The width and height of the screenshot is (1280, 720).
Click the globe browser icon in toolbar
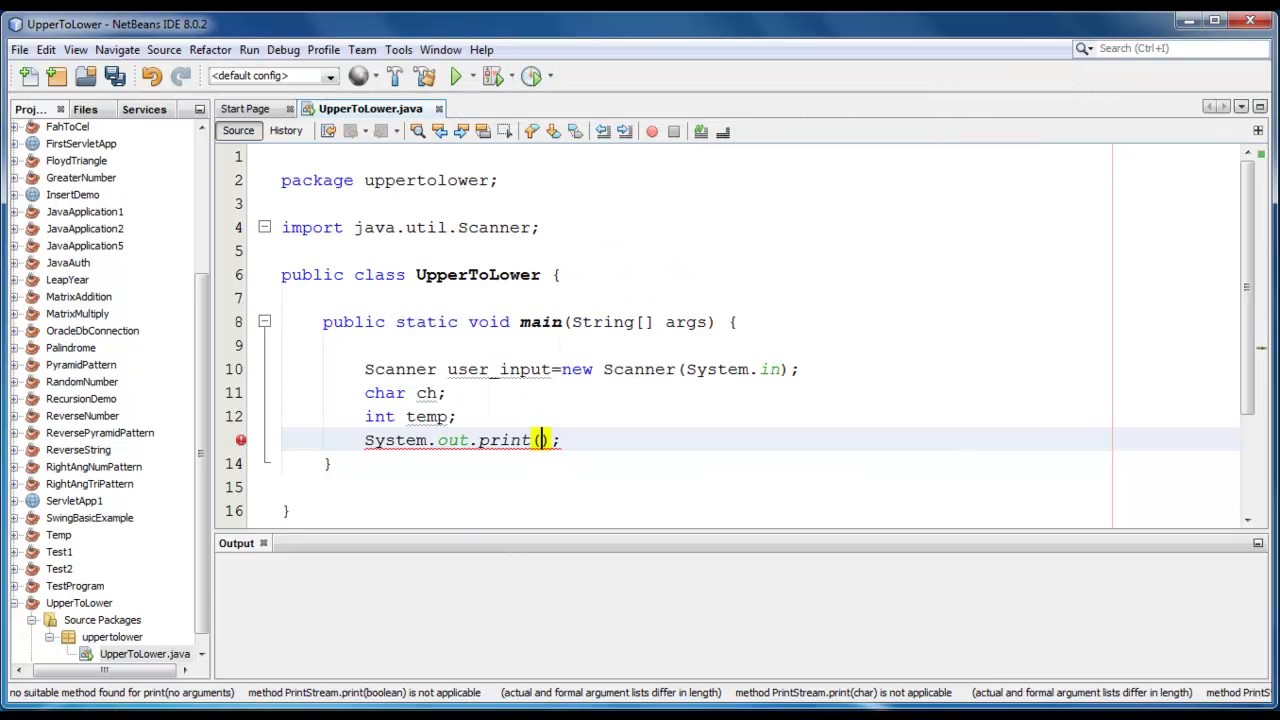coord(358,76)
